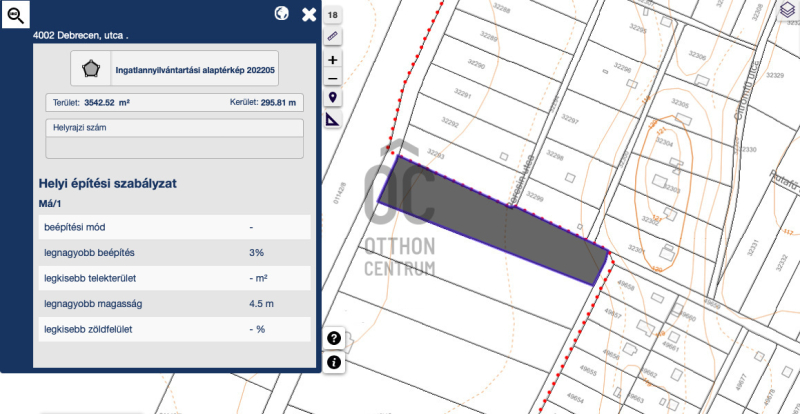This screenshot has width=800, height=414.
Task: Click the Helyrajzi szám field
Action: point(175,147)
